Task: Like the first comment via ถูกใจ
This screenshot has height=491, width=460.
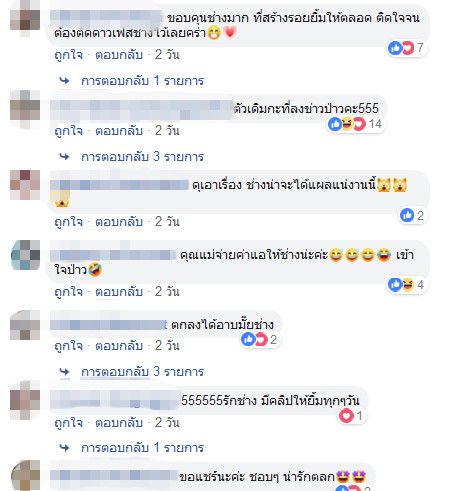Action: click(69, 55)
